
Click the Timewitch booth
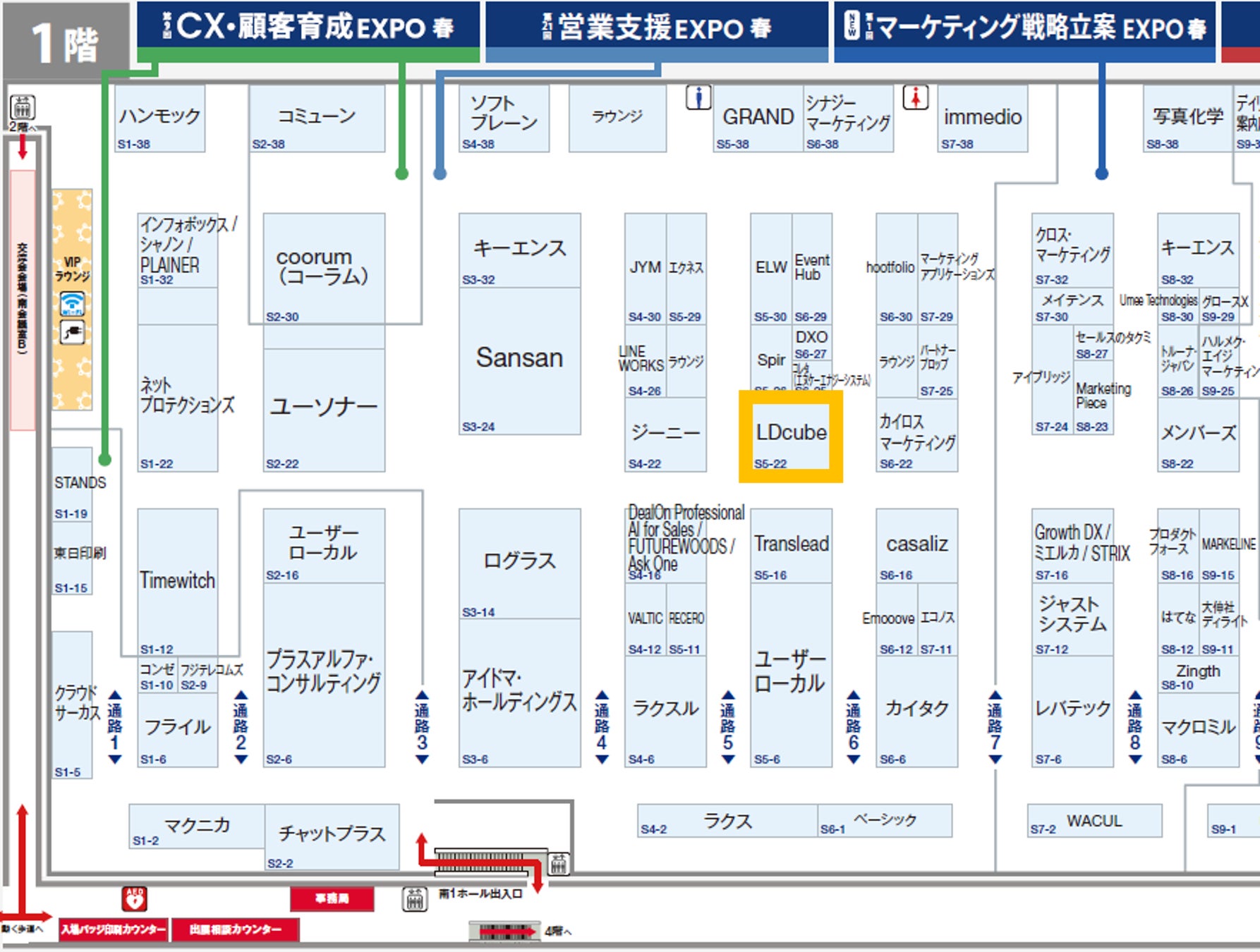pyautogui.click(x=178, y=582)
